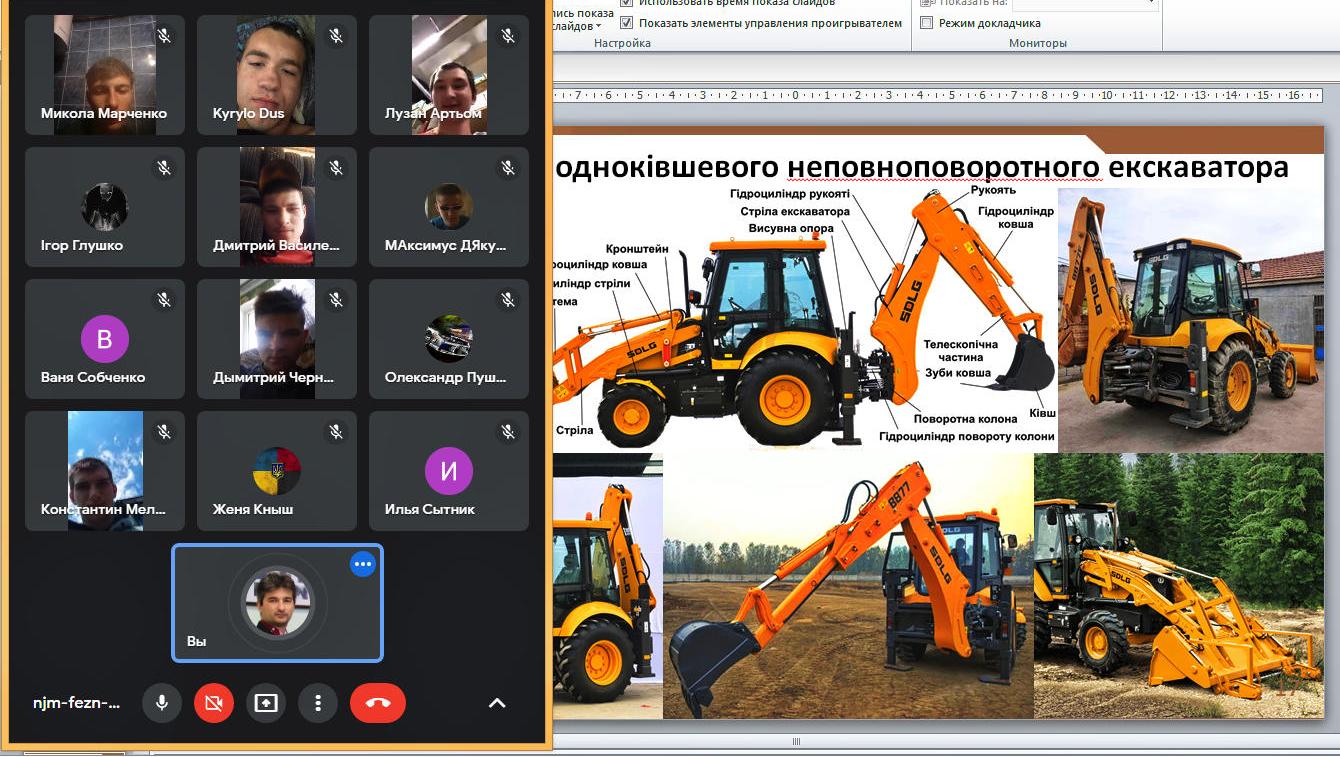Click the muted mic icon on Олександр Пуш's tile
This screenshot has width=1340, height=757.
click(x=508, y=300)
